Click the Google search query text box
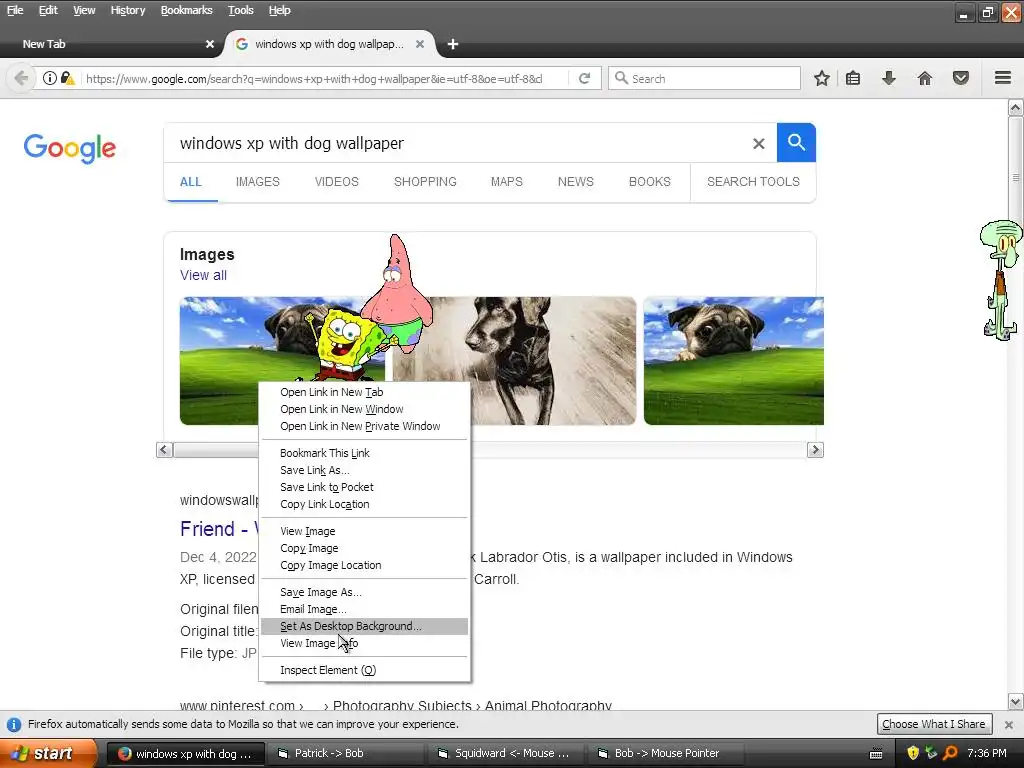 point(457,143)
